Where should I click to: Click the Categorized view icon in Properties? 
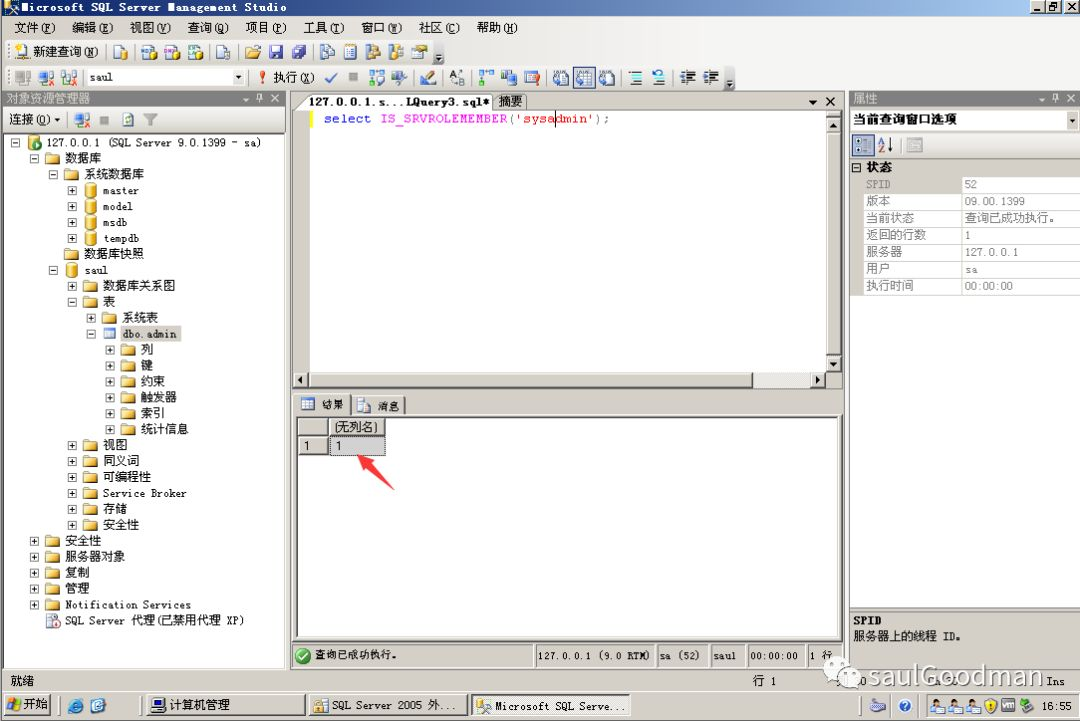click(x=863, y=145)
